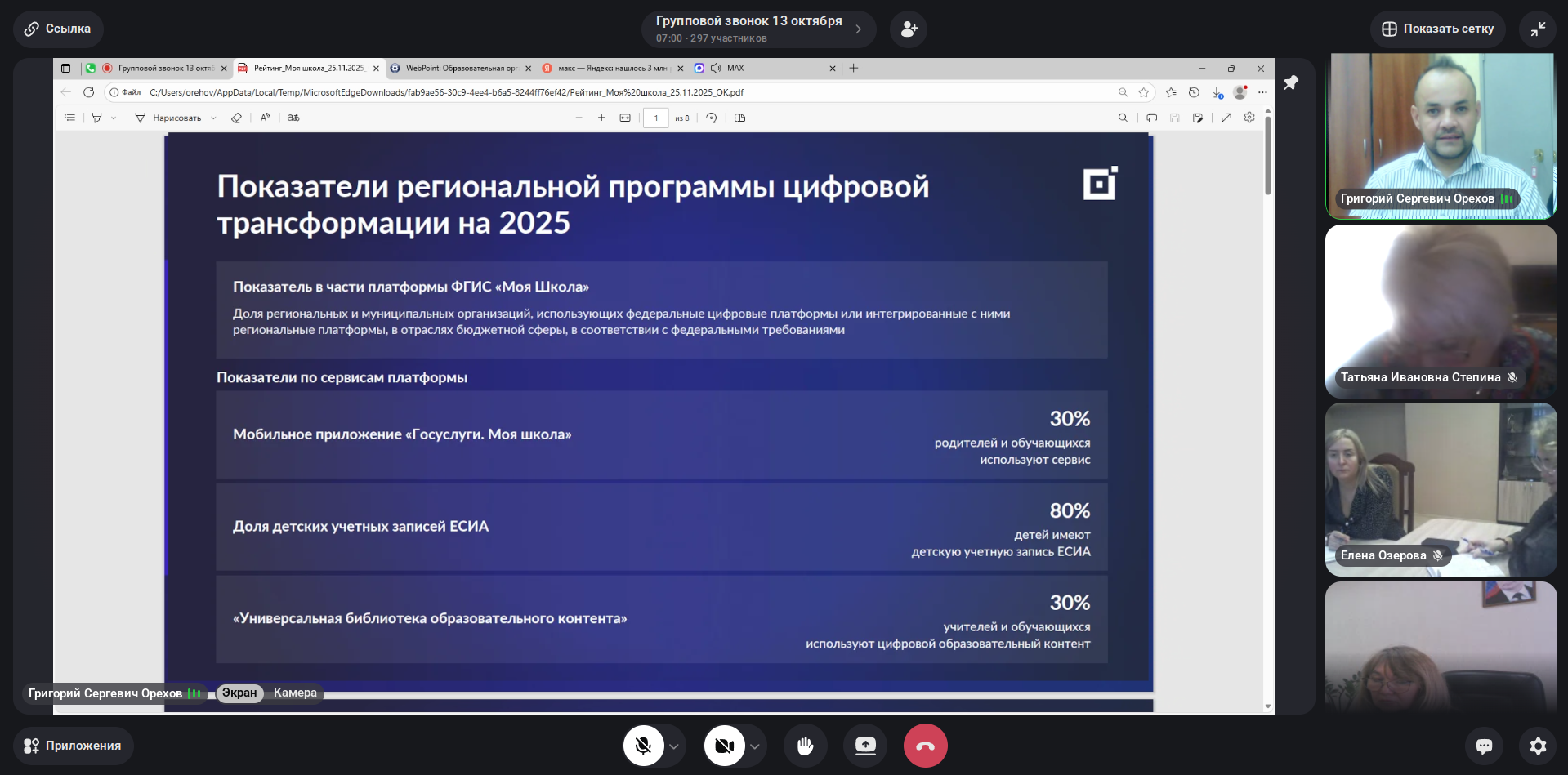
Task: Open the chat panel
Action: coord(1484,746)
